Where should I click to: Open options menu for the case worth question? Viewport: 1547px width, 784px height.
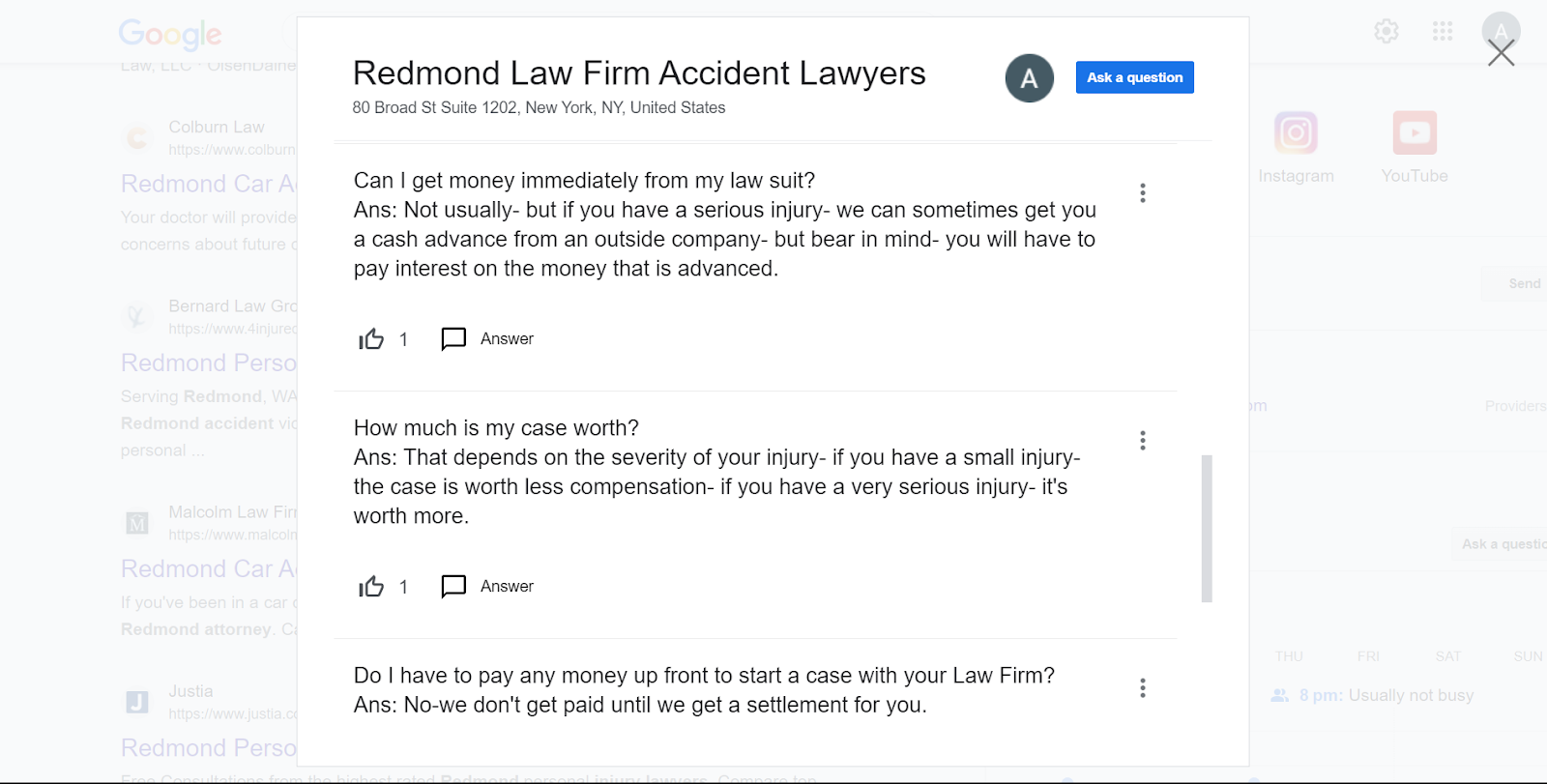(x=1143, y=441)
